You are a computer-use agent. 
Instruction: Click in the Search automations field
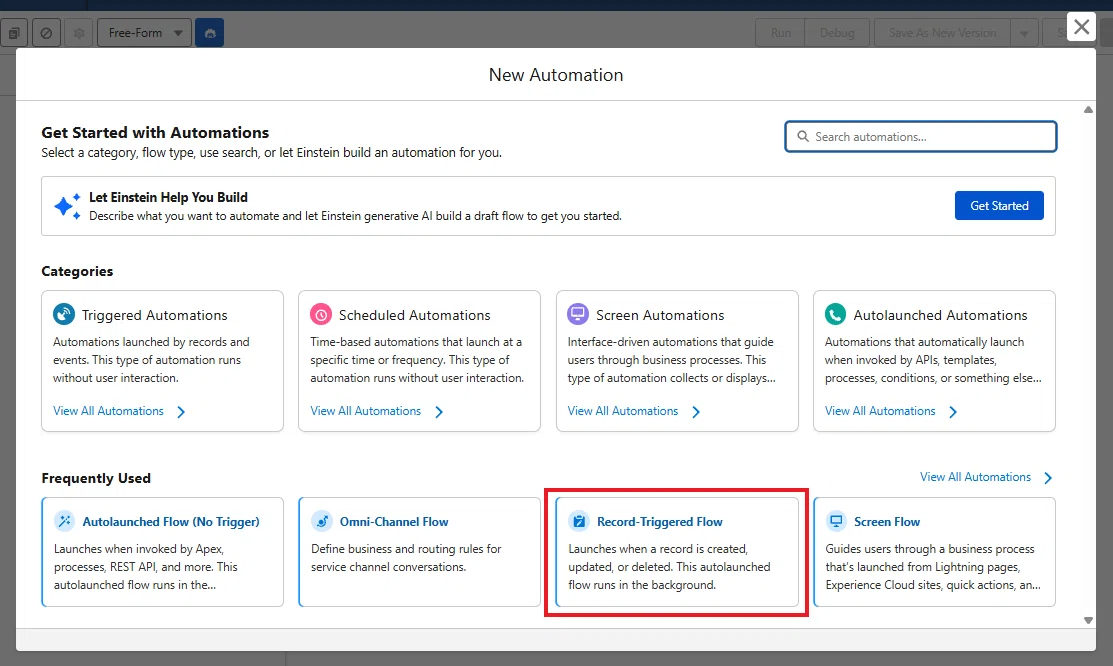click(x=921, y=136)
